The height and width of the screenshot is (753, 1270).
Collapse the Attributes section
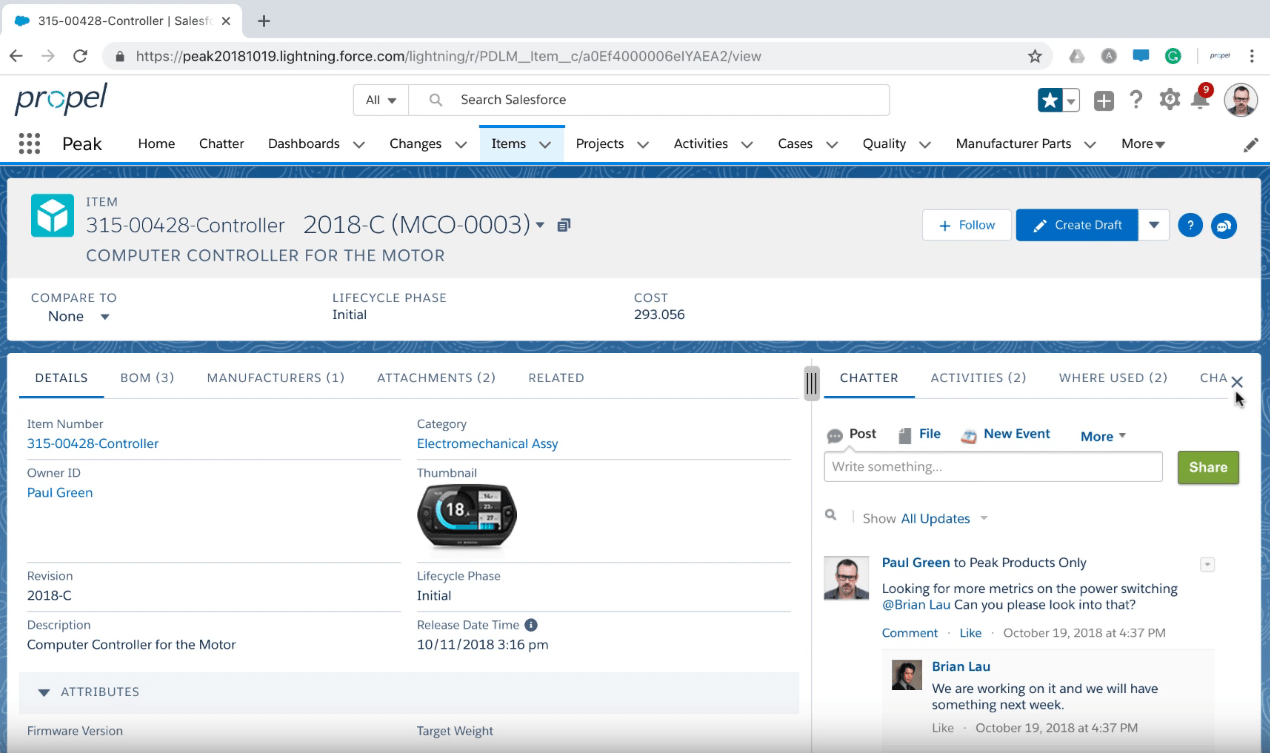click(44, 692)
